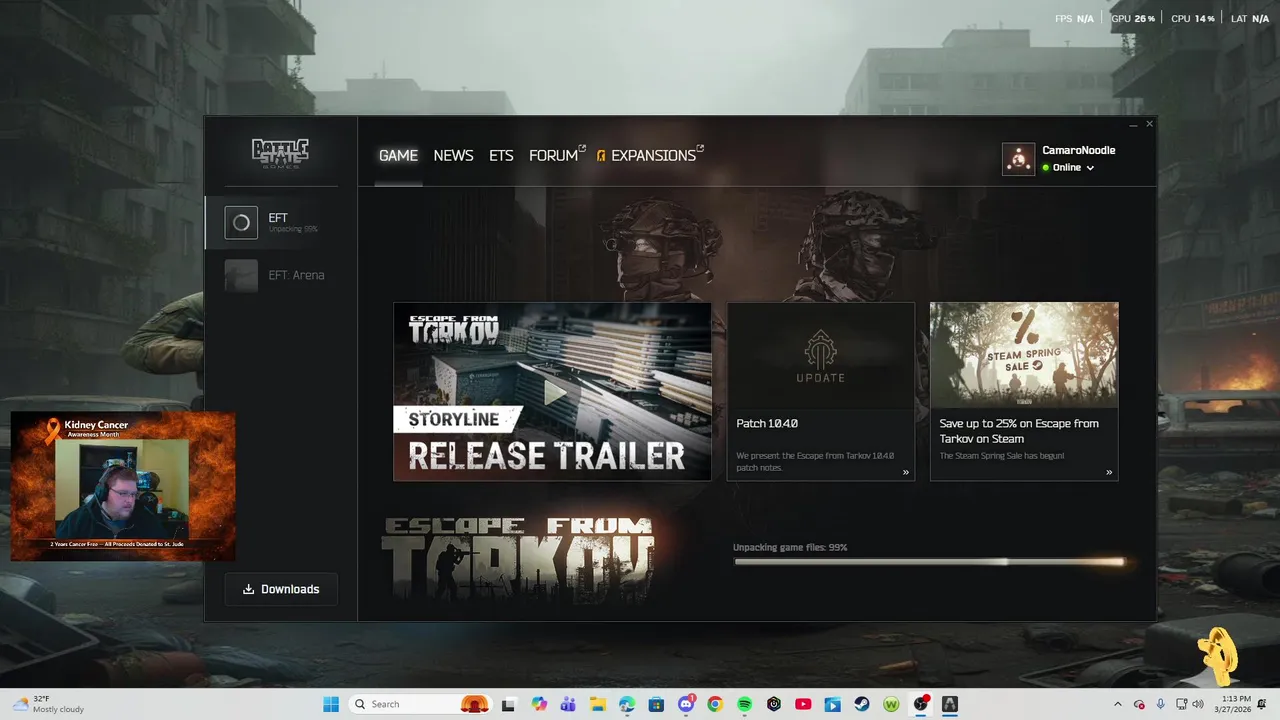Select EFT in the game sidebar
The width and height of the screenshot is (1280, 720).
pos(281,222)
